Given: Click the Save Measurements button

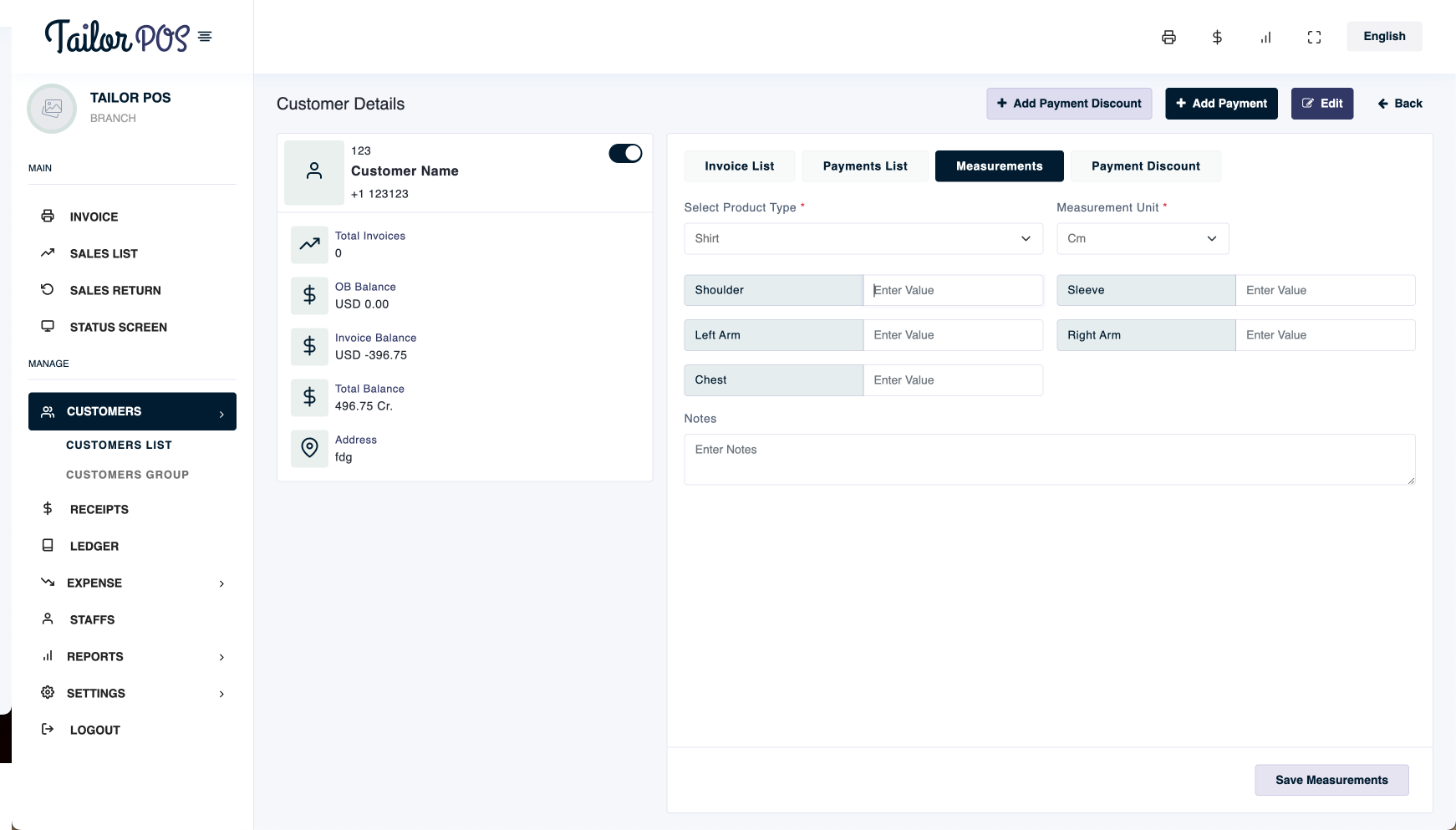Looking at the screenshot, I should pyautogui.click(x=1331, y=780).
